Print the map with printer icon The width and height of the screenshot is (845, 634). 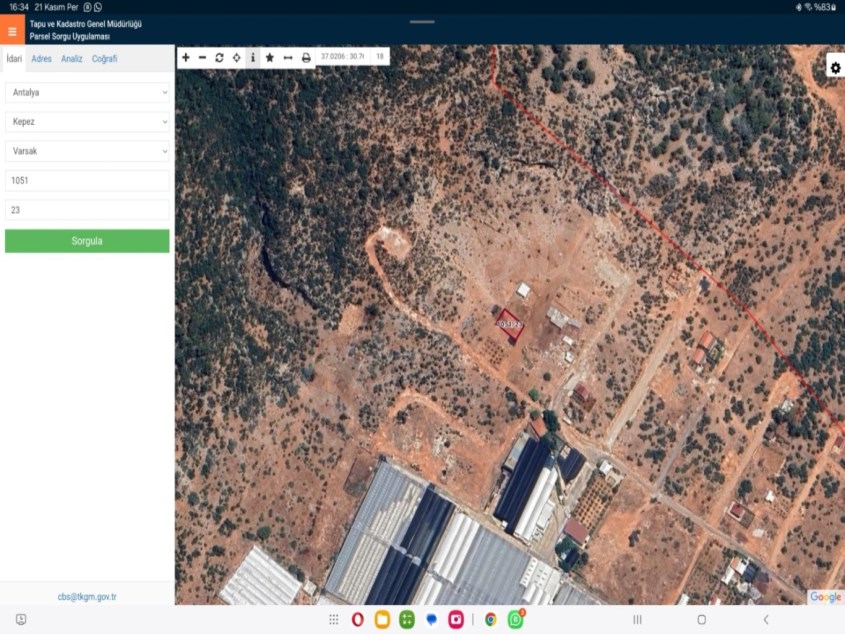(x=306, y=58)
